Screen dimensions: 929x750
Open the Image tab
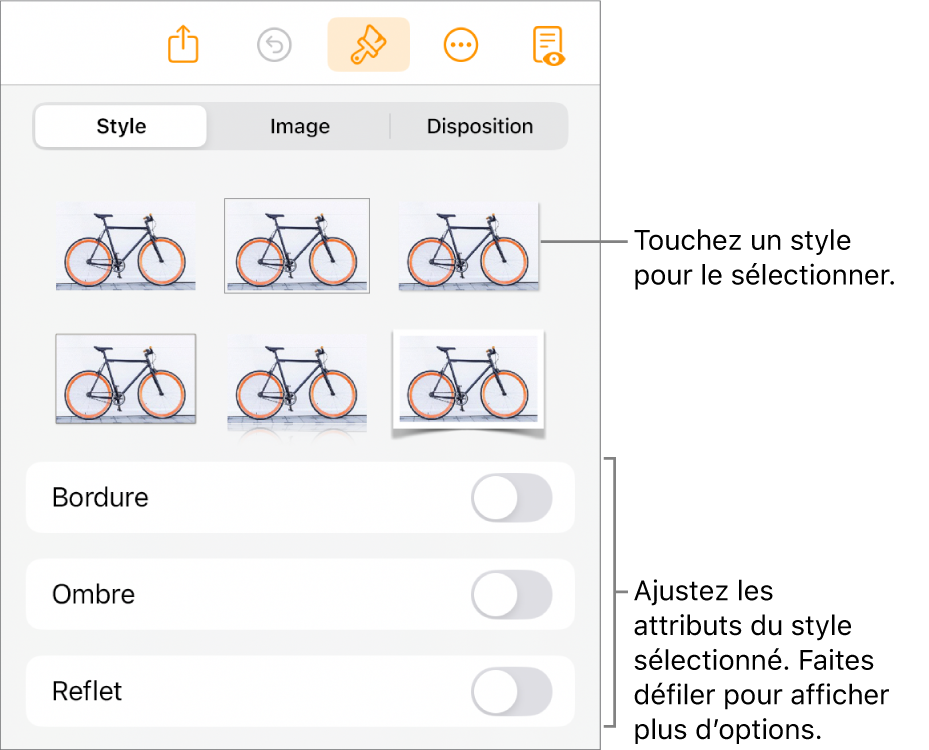point(299,127)
